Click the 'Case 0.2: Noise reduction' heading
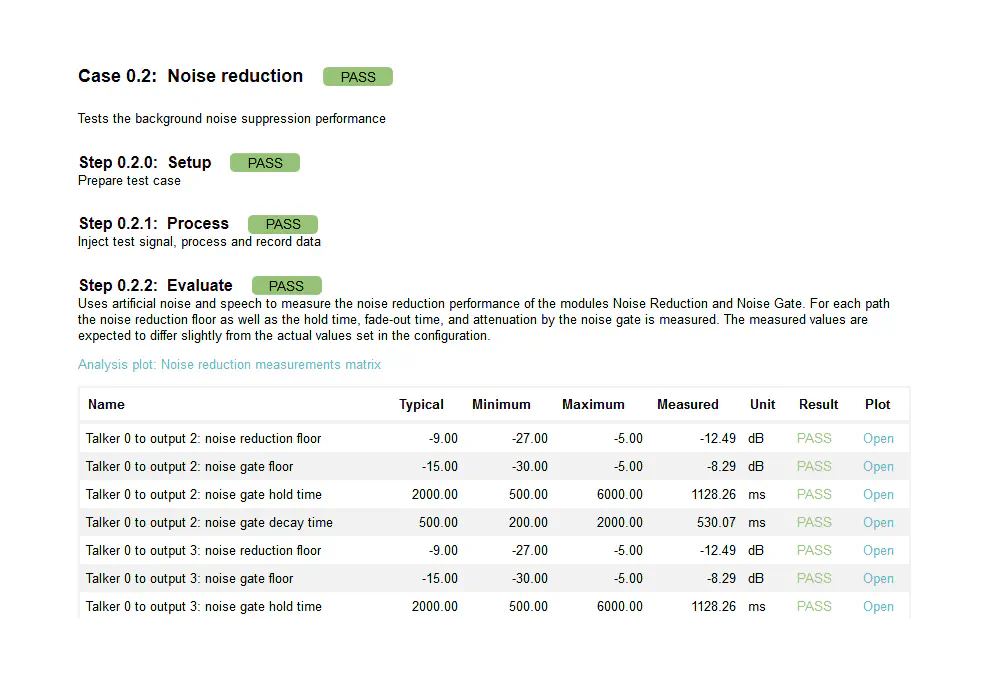Image resolution: width=1000 pixels, height=680 pixels. tap(191, 76)
